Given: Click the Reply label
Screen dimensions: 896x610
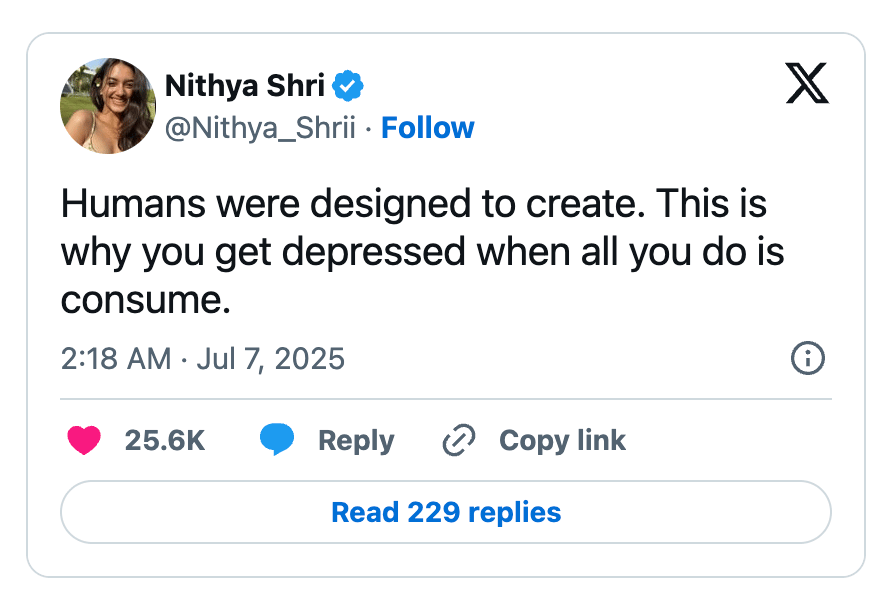Looking at the screenshot, I should [x=356, y=441].
